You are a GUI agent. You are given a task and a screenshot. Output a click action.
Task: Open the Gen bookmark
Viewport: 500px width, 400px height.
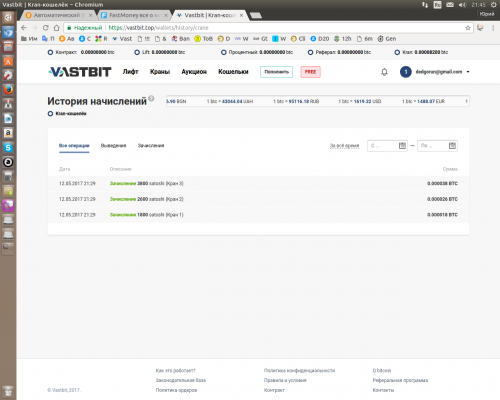pyautogui.click(x=387, y=39)
